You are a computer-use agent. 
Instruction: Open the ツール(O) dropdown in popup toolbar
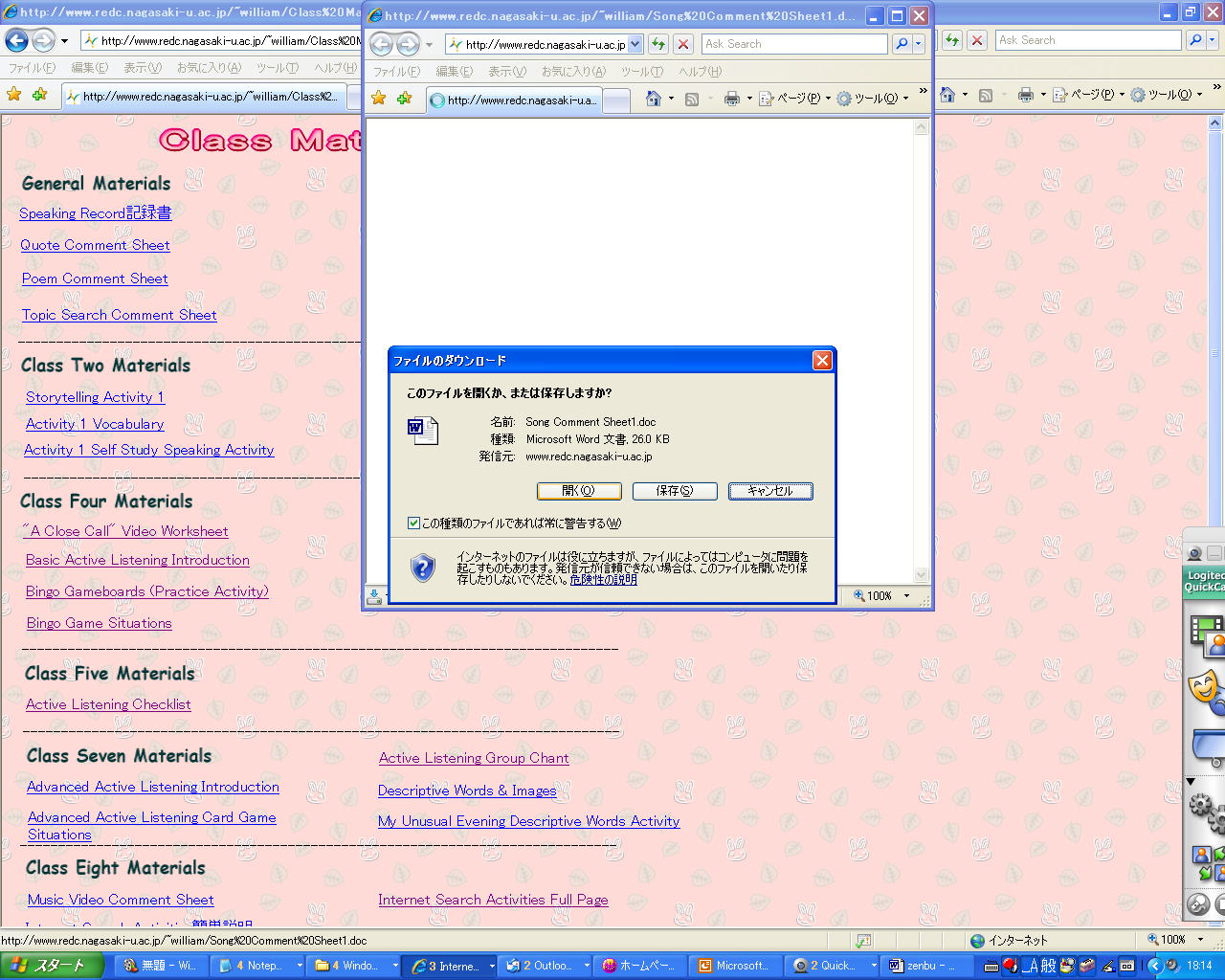click(x=871, y=99)
